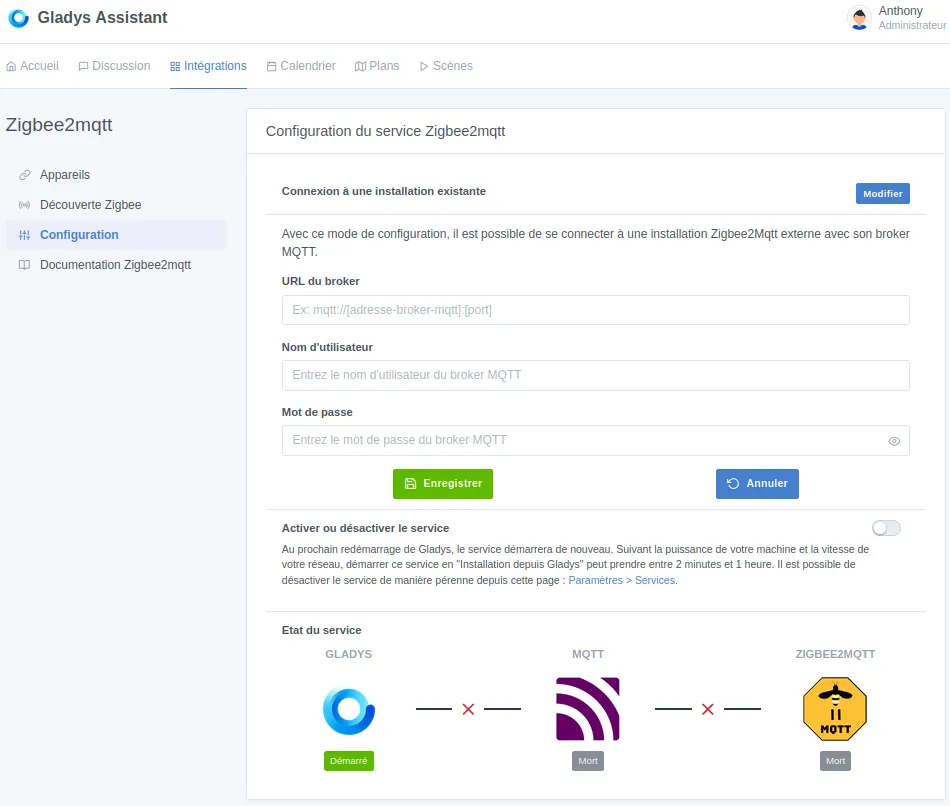The height and width of the screenshot is (806, 950).
Task: Open the Configuration section in sidebar
Action: point(79,234)
